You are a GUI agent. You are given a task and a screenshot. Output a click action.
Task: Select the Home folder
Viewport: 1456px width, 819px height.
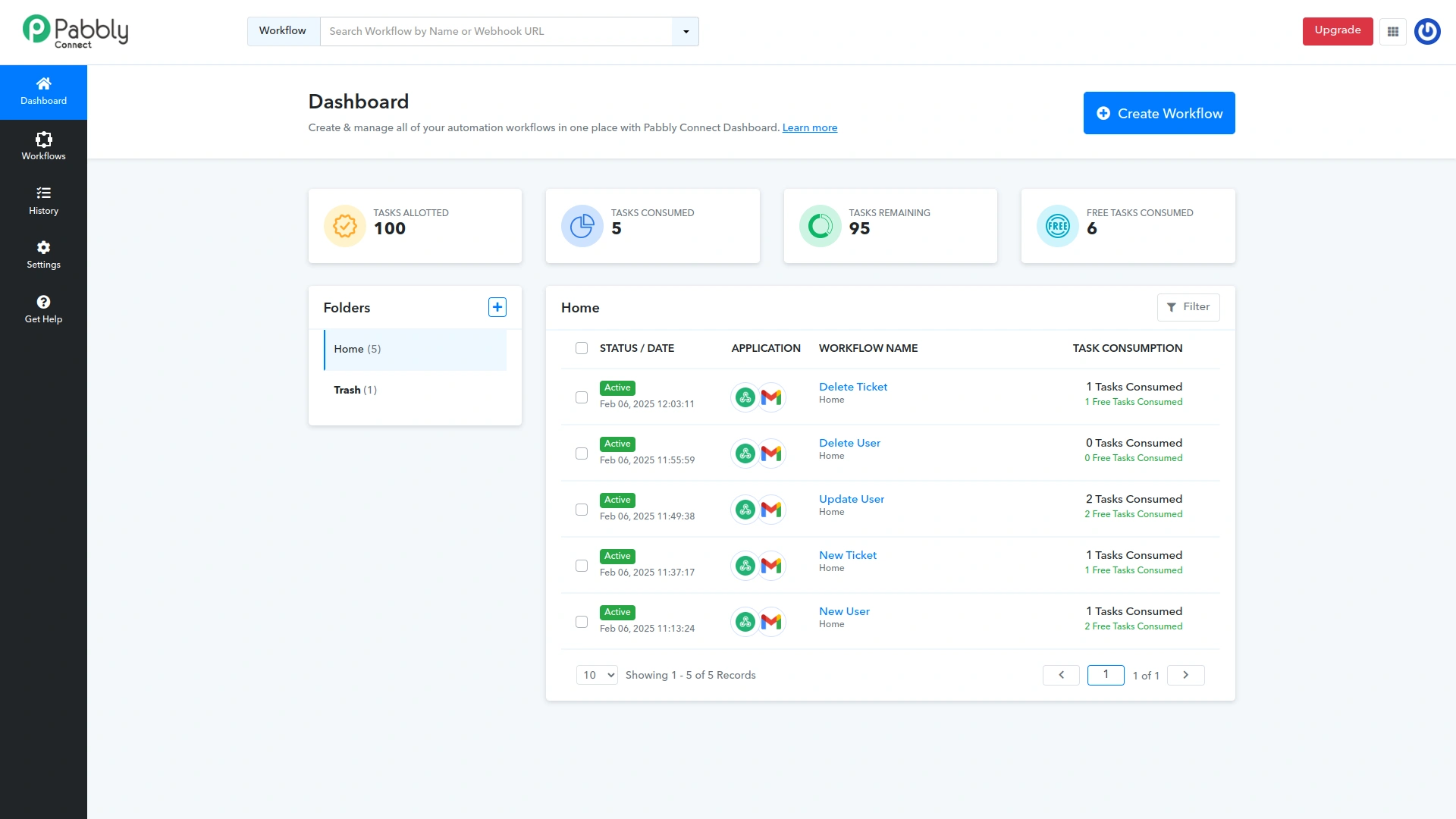356,349
